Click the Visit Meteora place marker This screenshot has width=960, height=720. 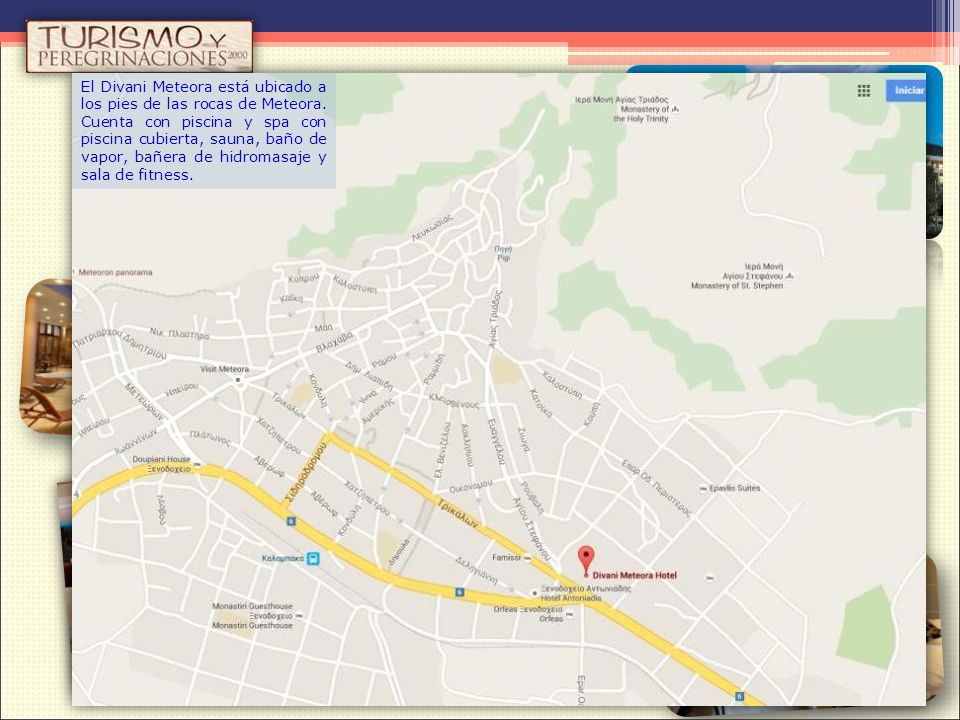coord(238,380)
